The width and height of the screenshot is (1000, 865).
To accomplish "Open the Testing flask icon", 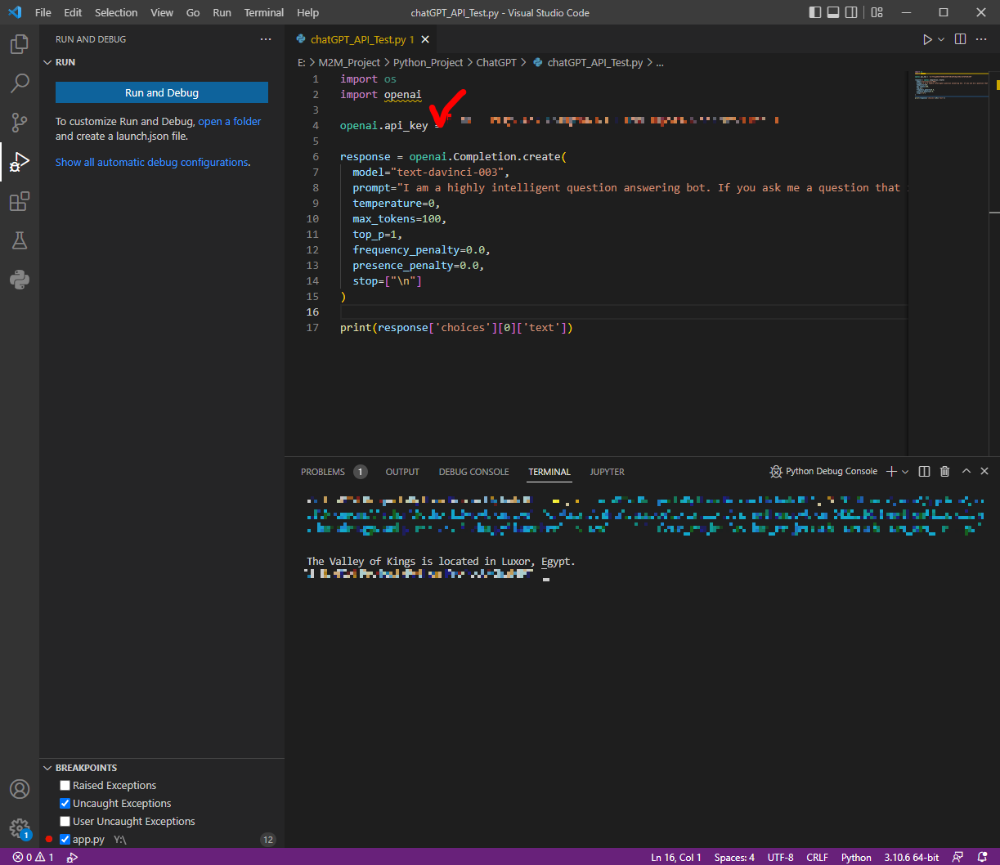I will [x=19, y=240].
